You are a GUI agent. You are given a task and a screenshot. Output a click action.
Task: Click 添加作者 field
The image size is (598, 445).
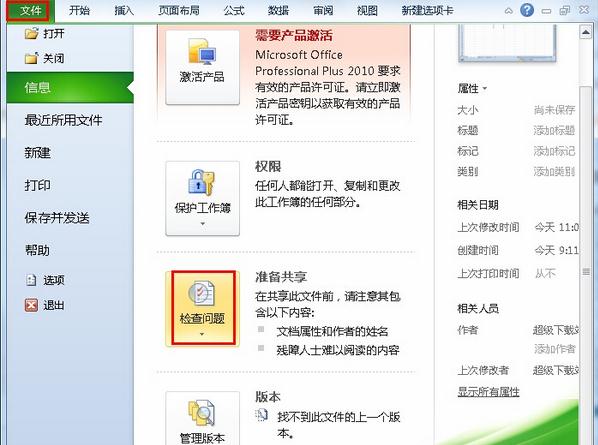(x=554, y=349)
